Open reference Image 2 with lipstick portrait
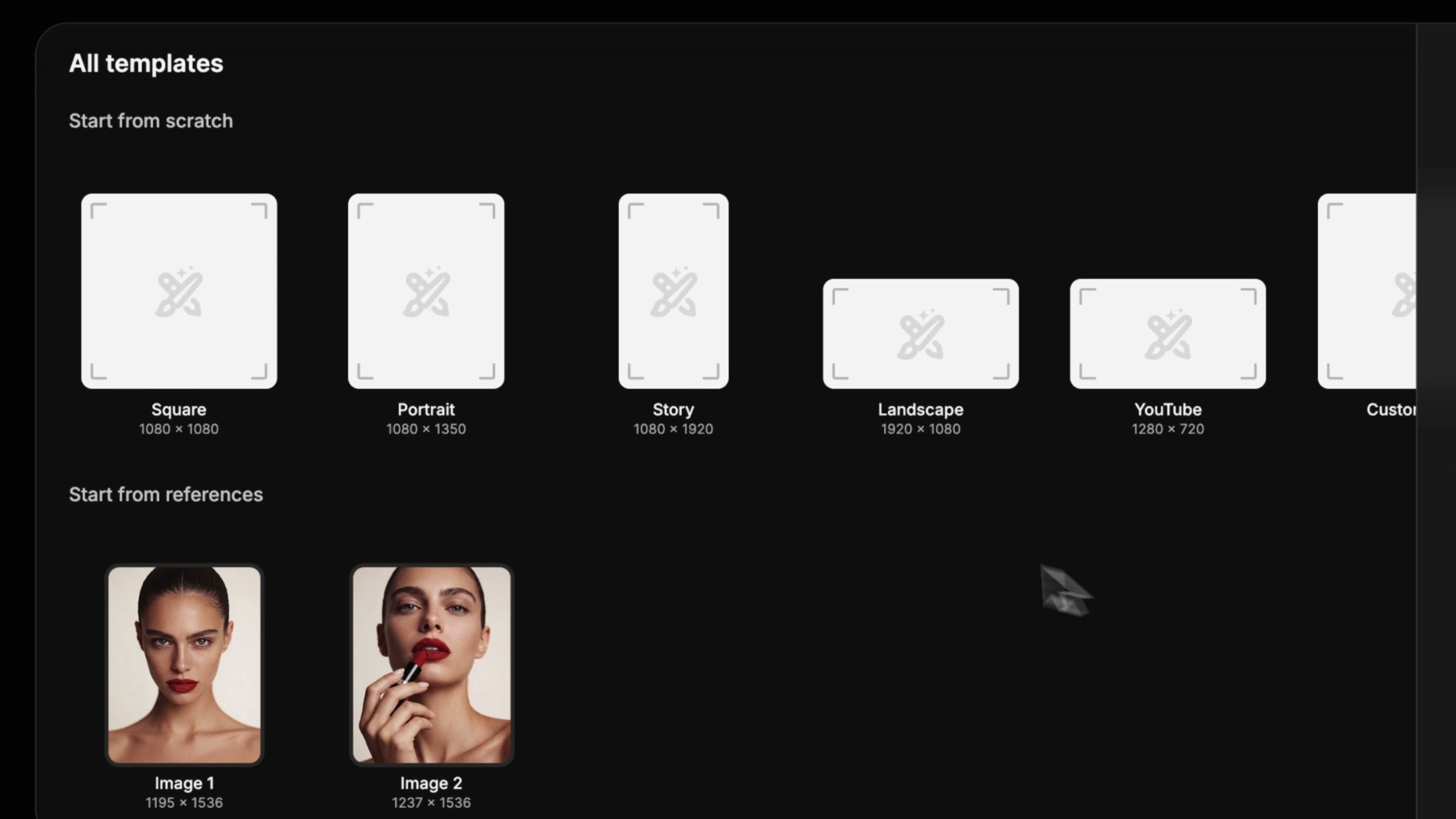This screenshot has width=1456, height=819. pyautogui.click(x=431, y=665)
